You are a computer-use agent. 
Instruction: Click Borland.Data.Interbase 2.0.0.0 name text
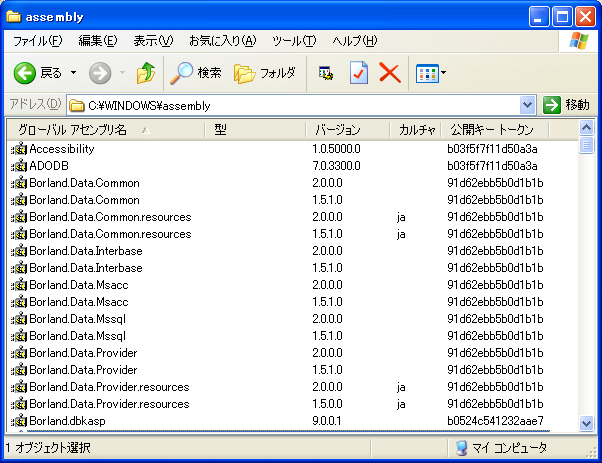[x=86, y=251]
